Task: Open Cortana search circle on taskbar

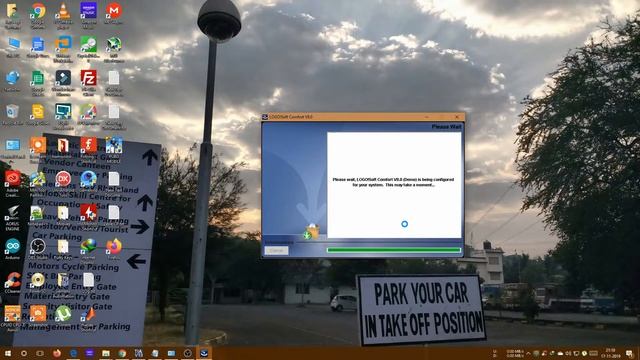Action: [24, 353]
